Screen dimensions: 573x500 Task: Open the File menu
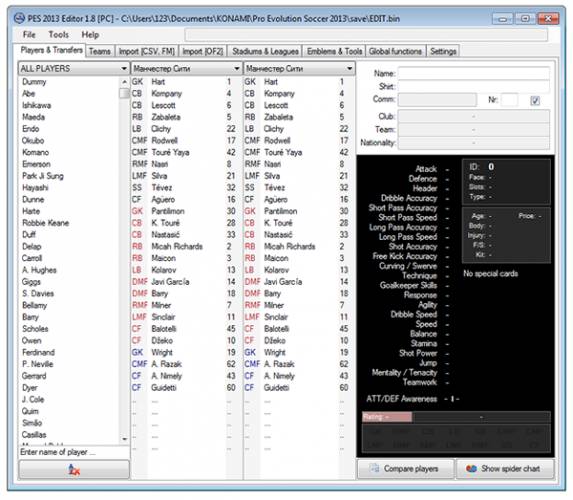29,35
